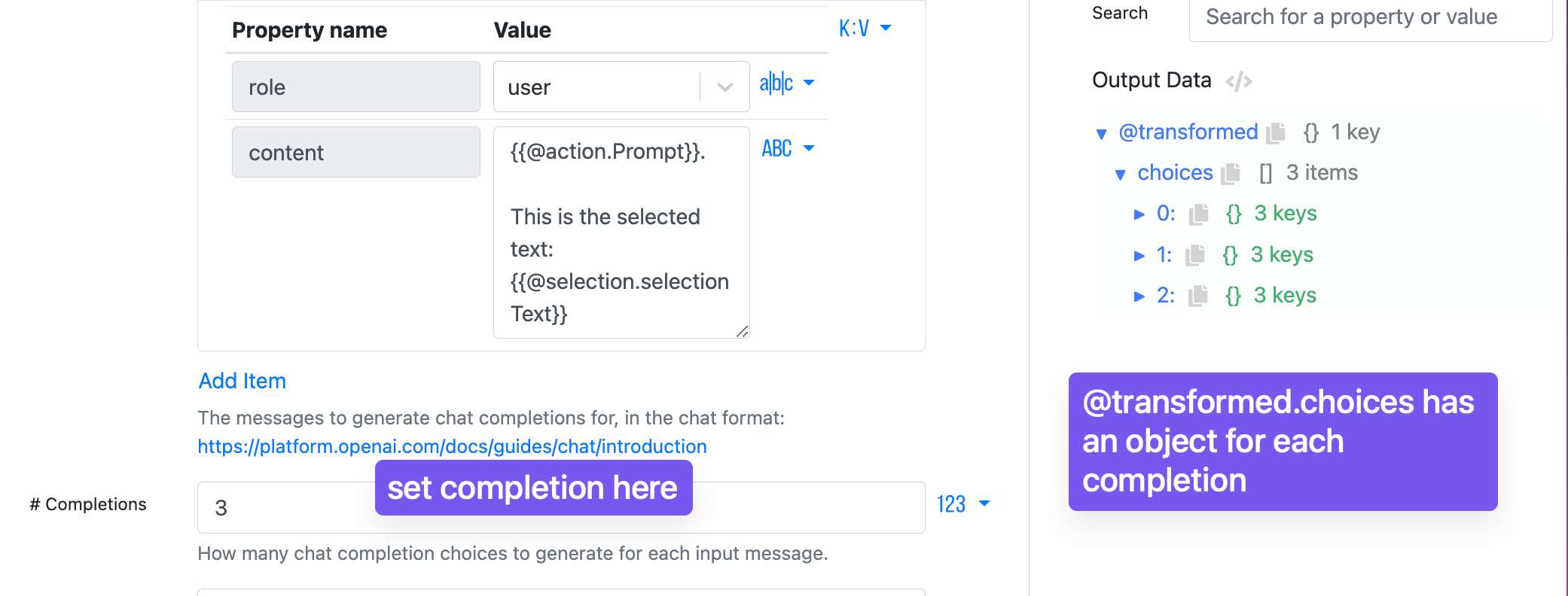Image resolution: width=1568 pixels, height=596 pixels.
Task: Click the Search for a property field
Action: [1369, 18]
